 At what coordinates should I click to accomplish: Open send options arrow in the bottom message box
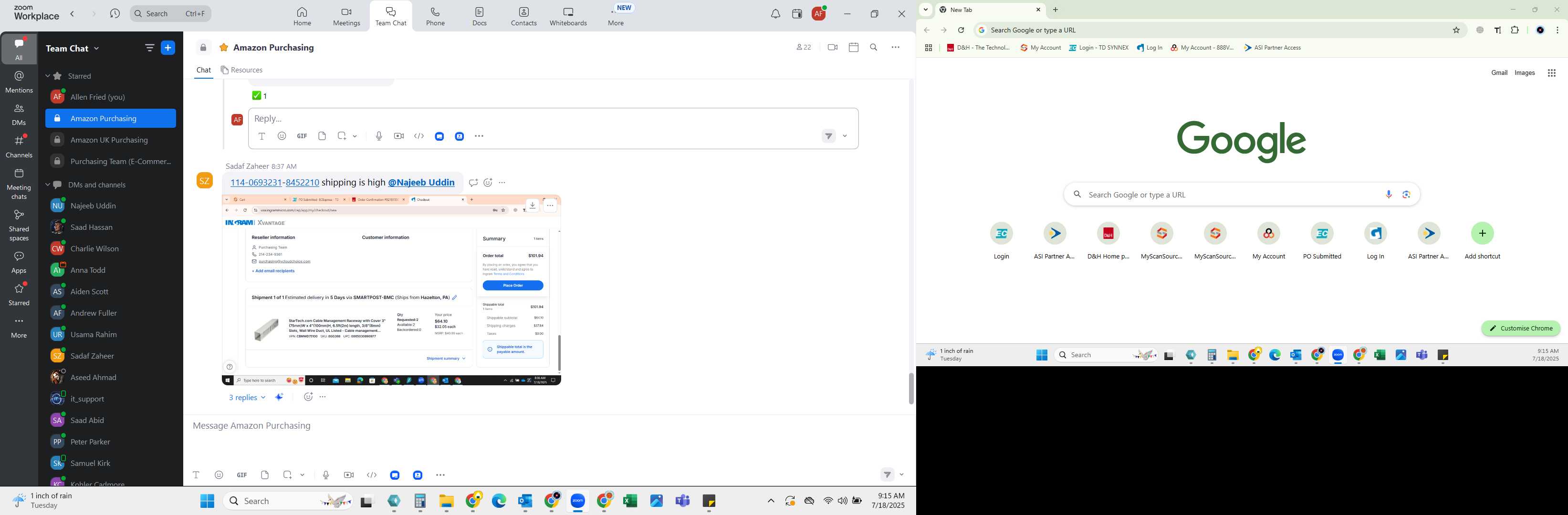901,475
